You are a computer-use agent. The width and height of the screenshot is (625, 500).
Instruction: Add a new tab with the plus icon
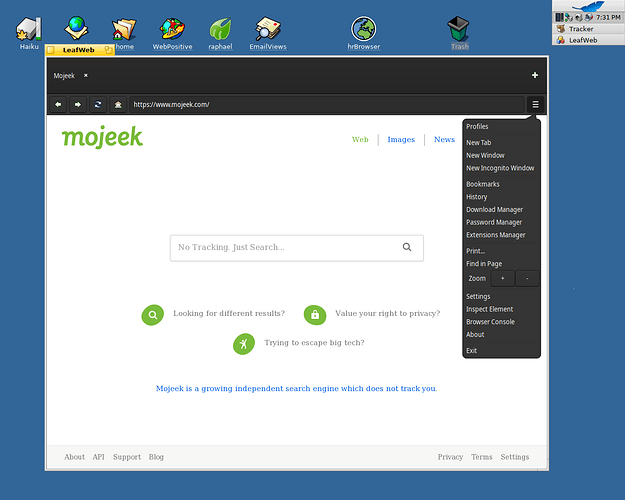point(535,75)
